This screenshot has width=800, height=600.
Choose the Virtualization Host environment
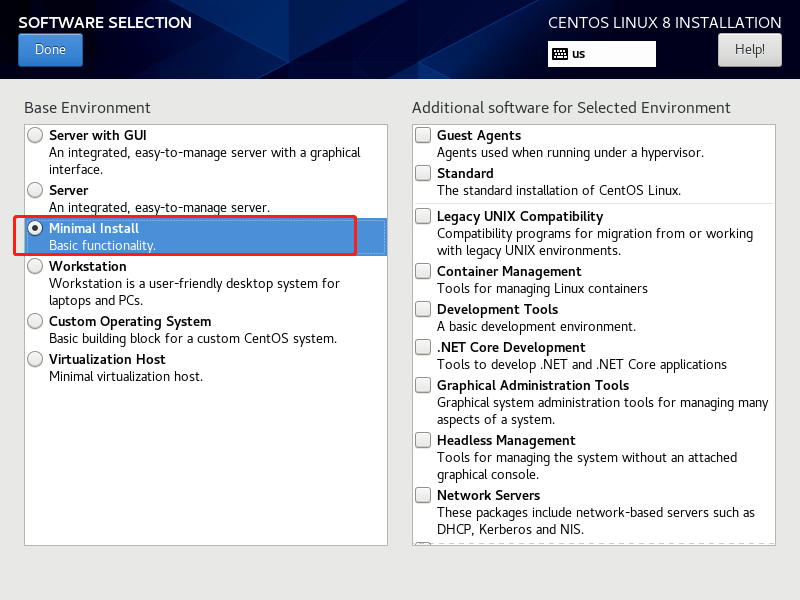click(x=36, y=359)
